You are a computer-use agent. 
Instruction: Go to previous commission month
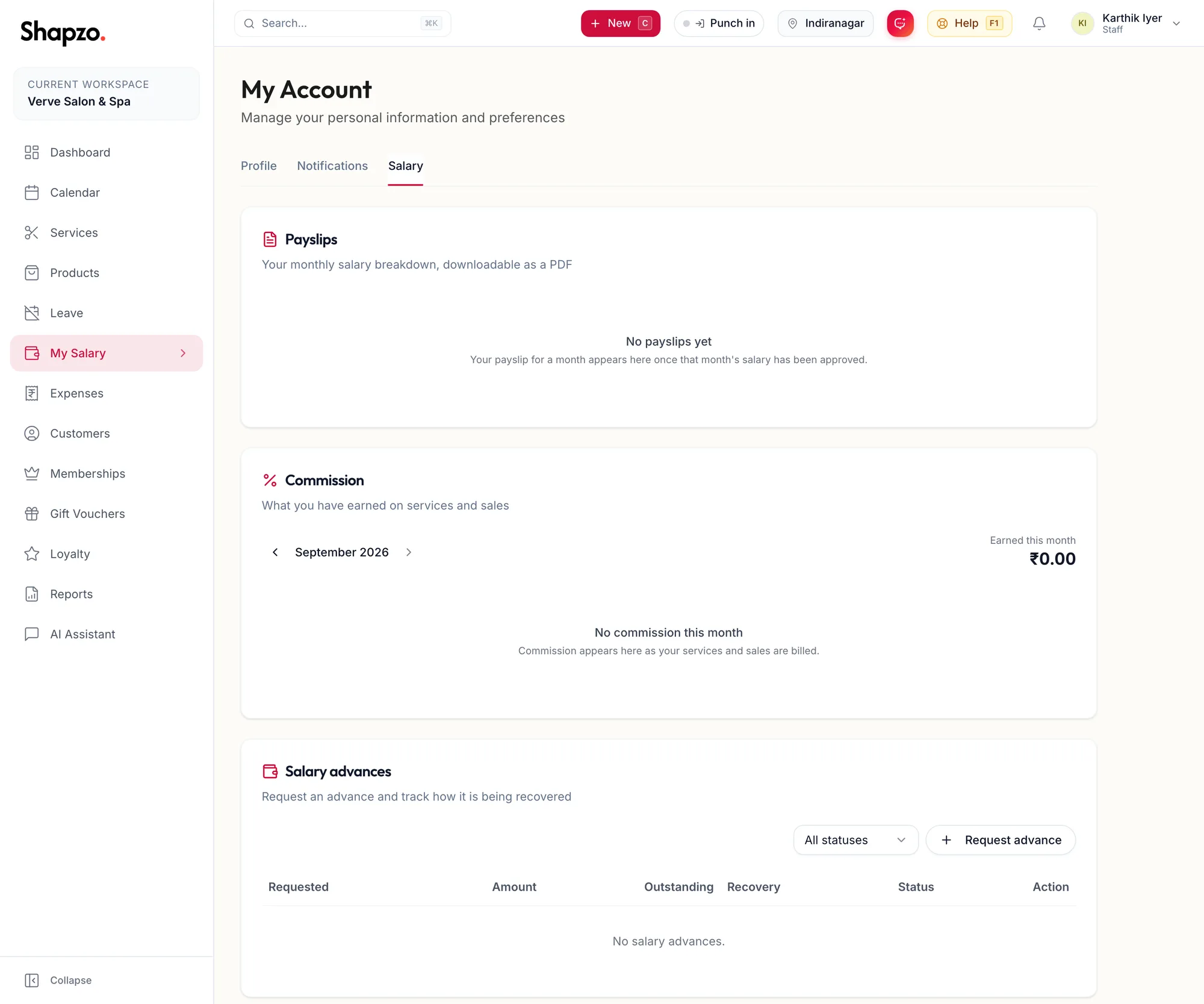coord(275,552)
